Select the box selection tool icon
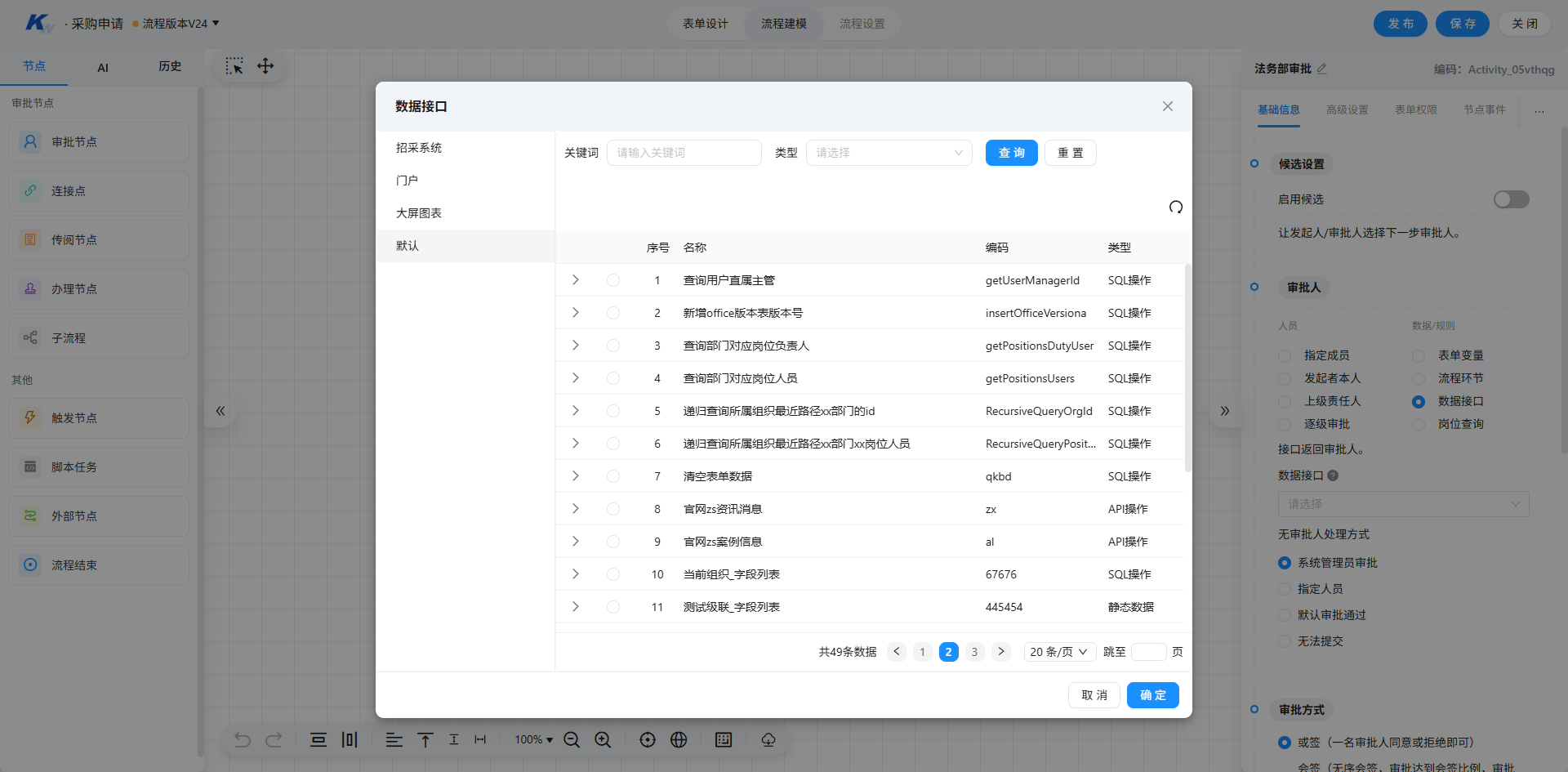 pyautogui.click(x=234, y=66)
